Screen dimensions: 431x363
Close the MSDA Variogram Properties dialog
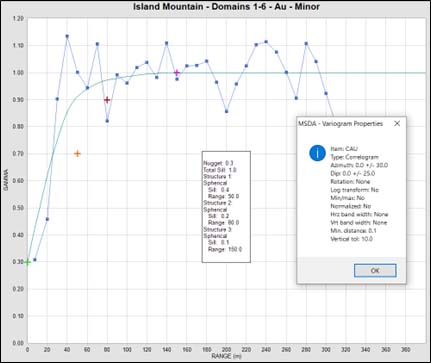click(x=397, y=123)
